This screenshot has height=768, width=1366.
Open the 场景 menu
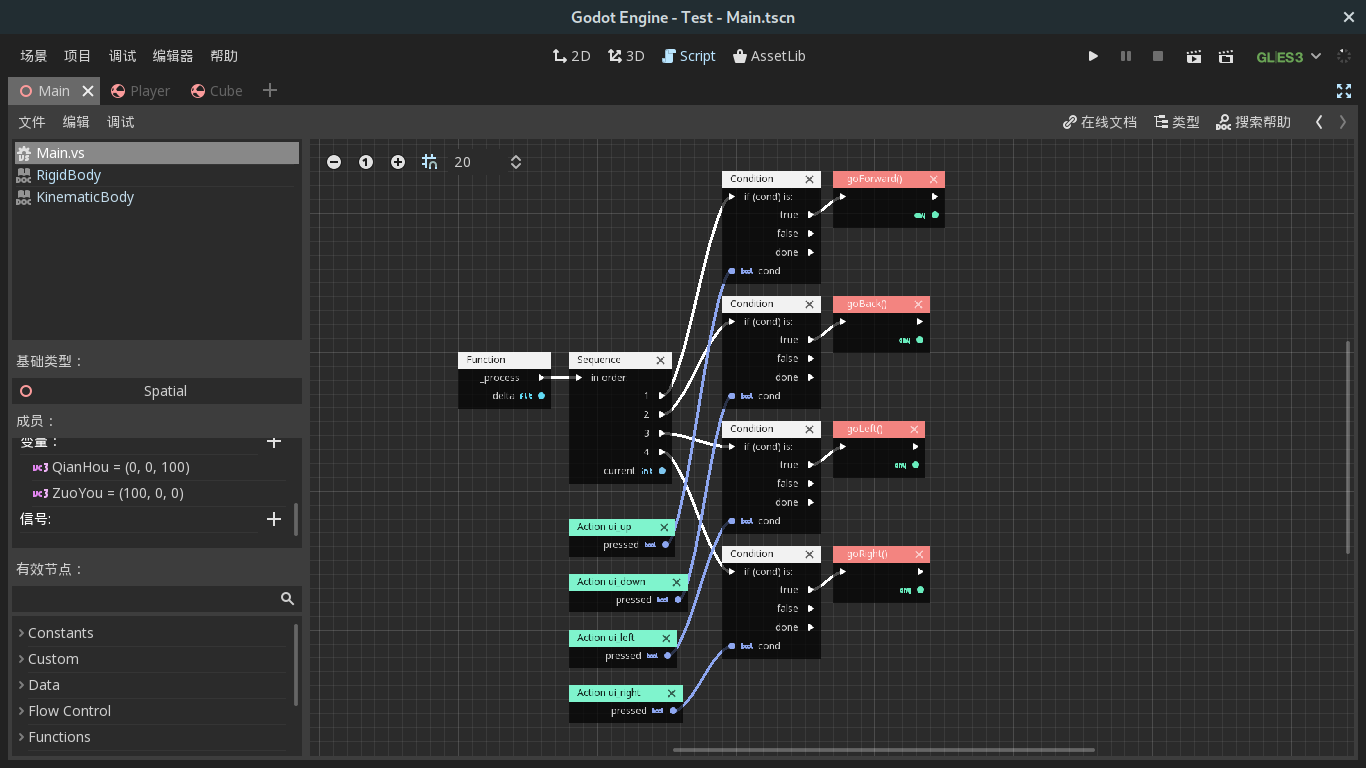coord(34,56)
